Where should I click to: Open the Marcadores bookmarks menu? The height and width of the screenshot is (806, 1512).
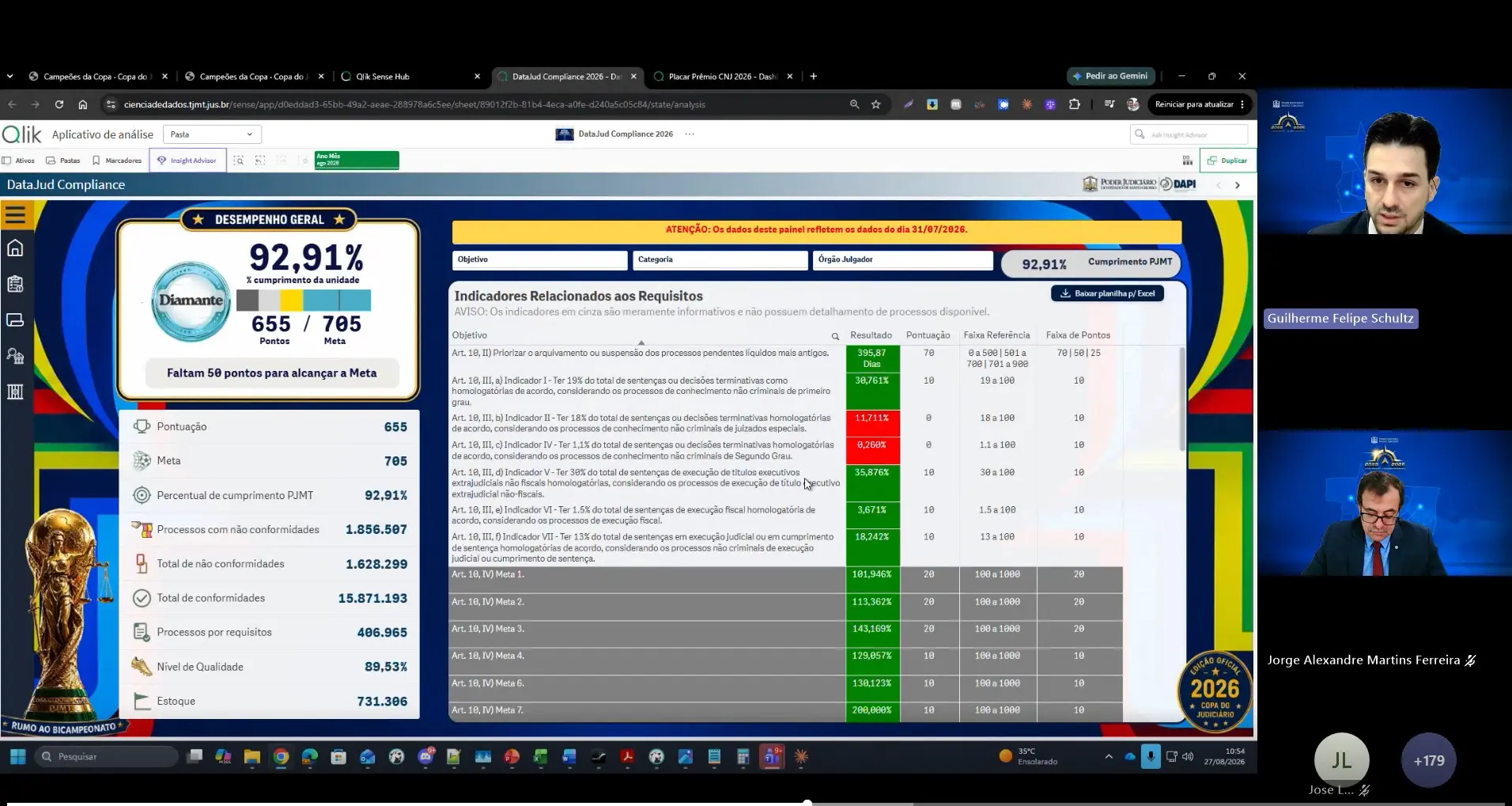point(117,161)
